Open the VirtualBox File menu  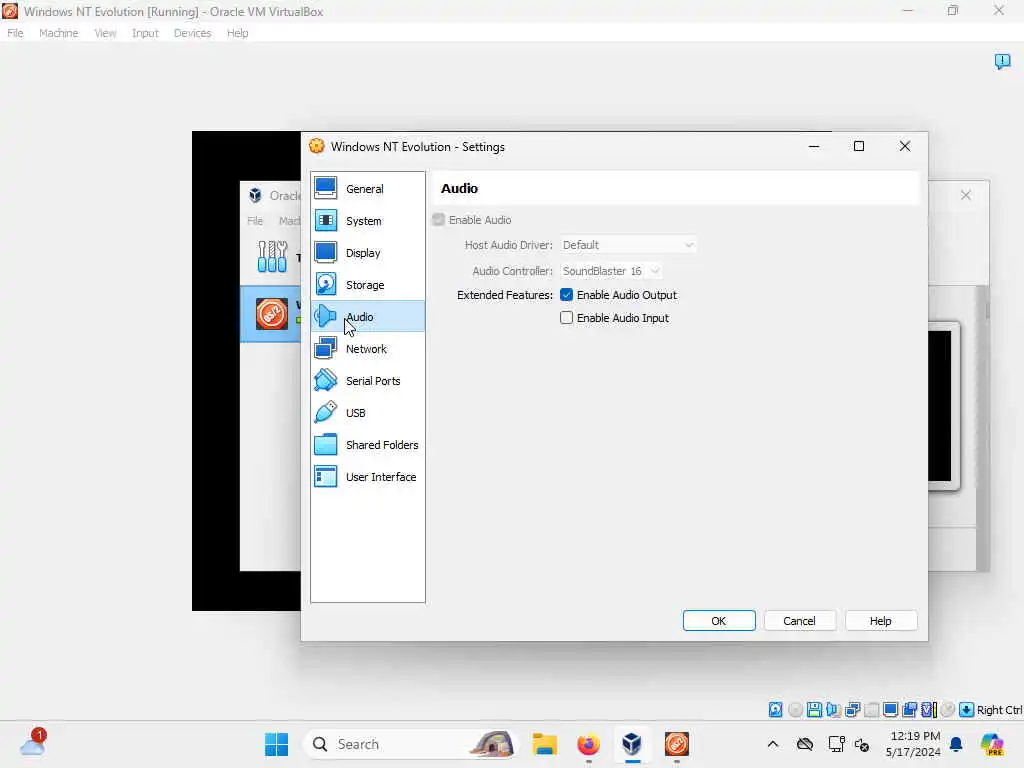pos(15,33)
